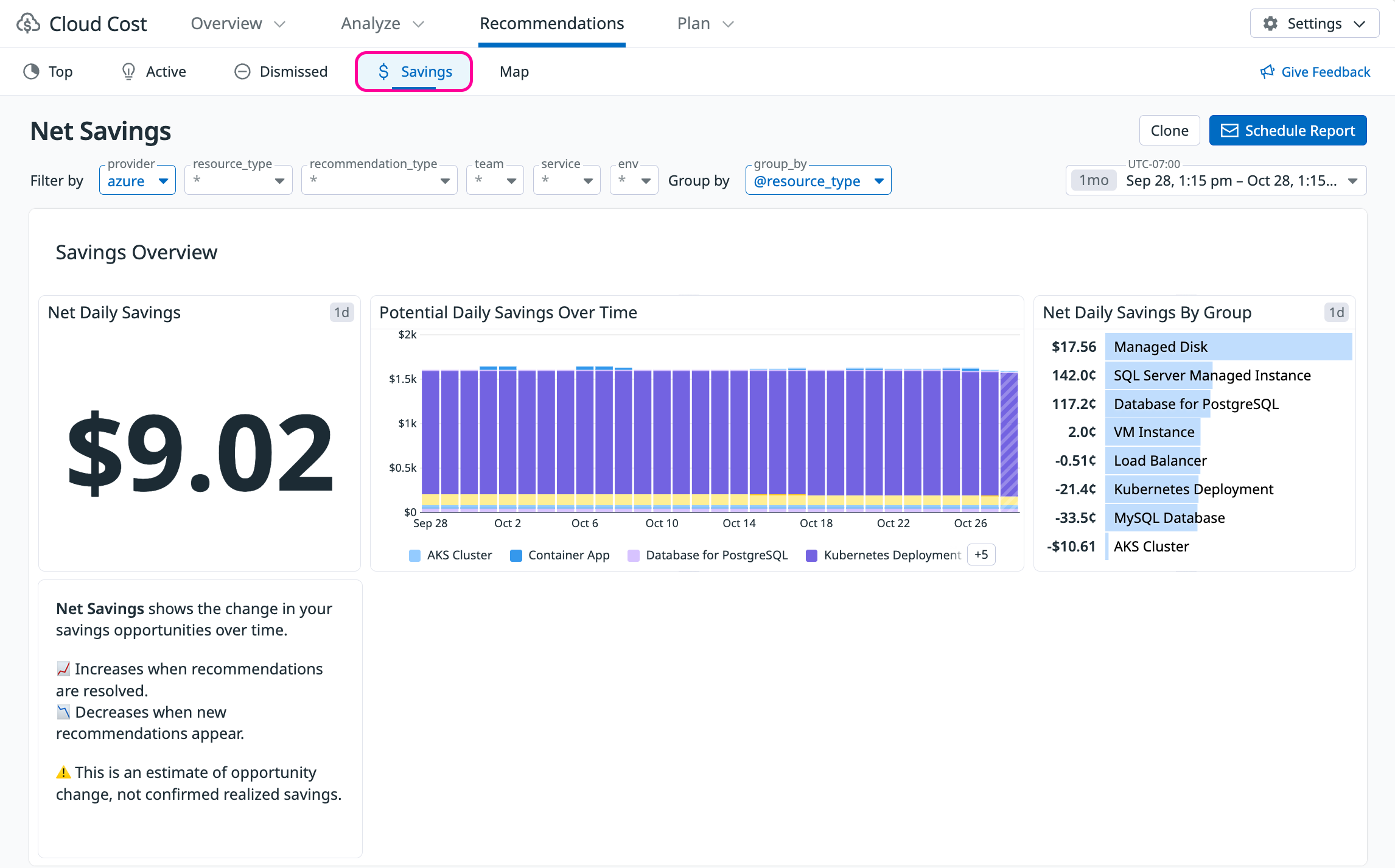Toggle the Container App legend entry

[568, 555]
